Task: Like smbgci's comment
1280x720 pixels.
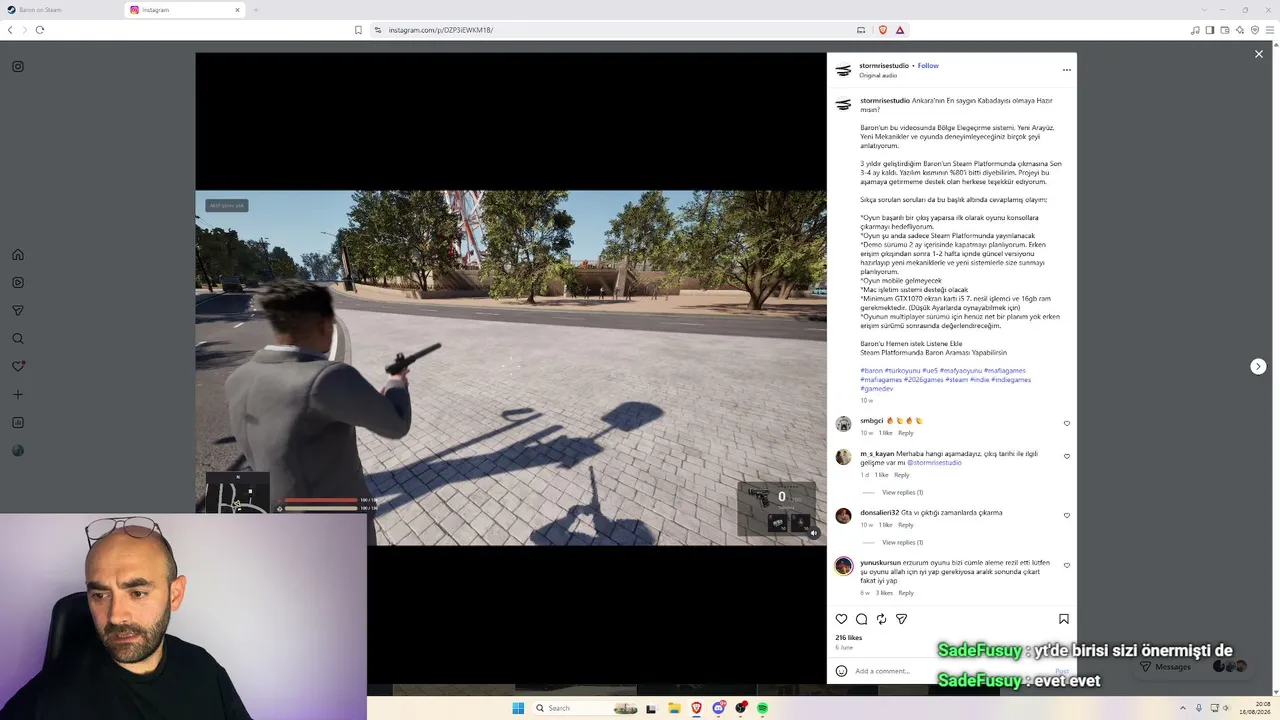Action: coord(1066,423)
